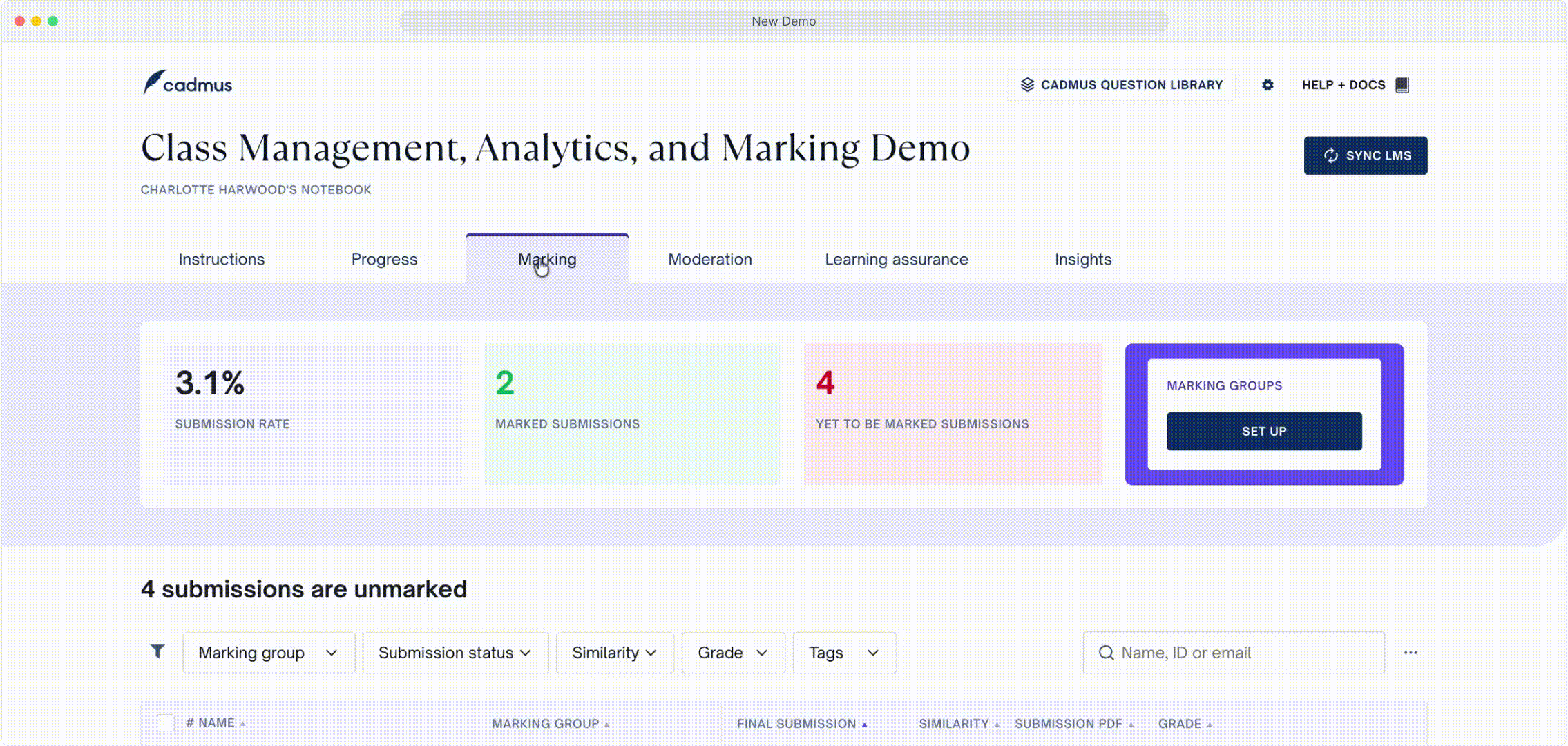The width and height of the screenshot is (1568, 746).
Task: Click Set Up for marking groups
Action: 1264,432
